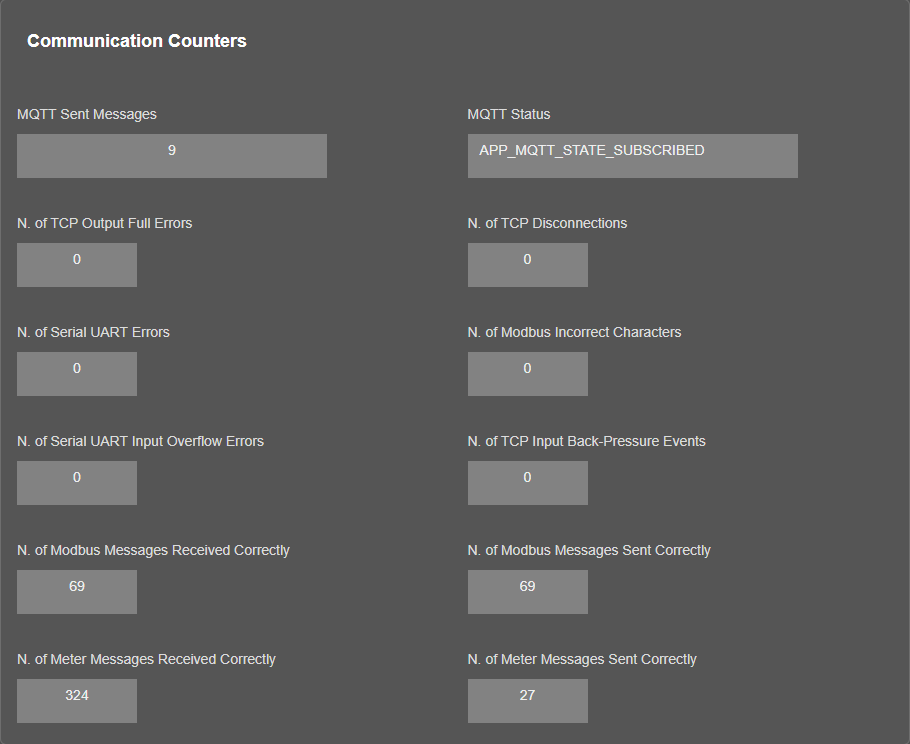Click N. of Modbus Messages Sent Correctly label
Viewport: 910px width, 744px height.
click(x=589, y=551)
